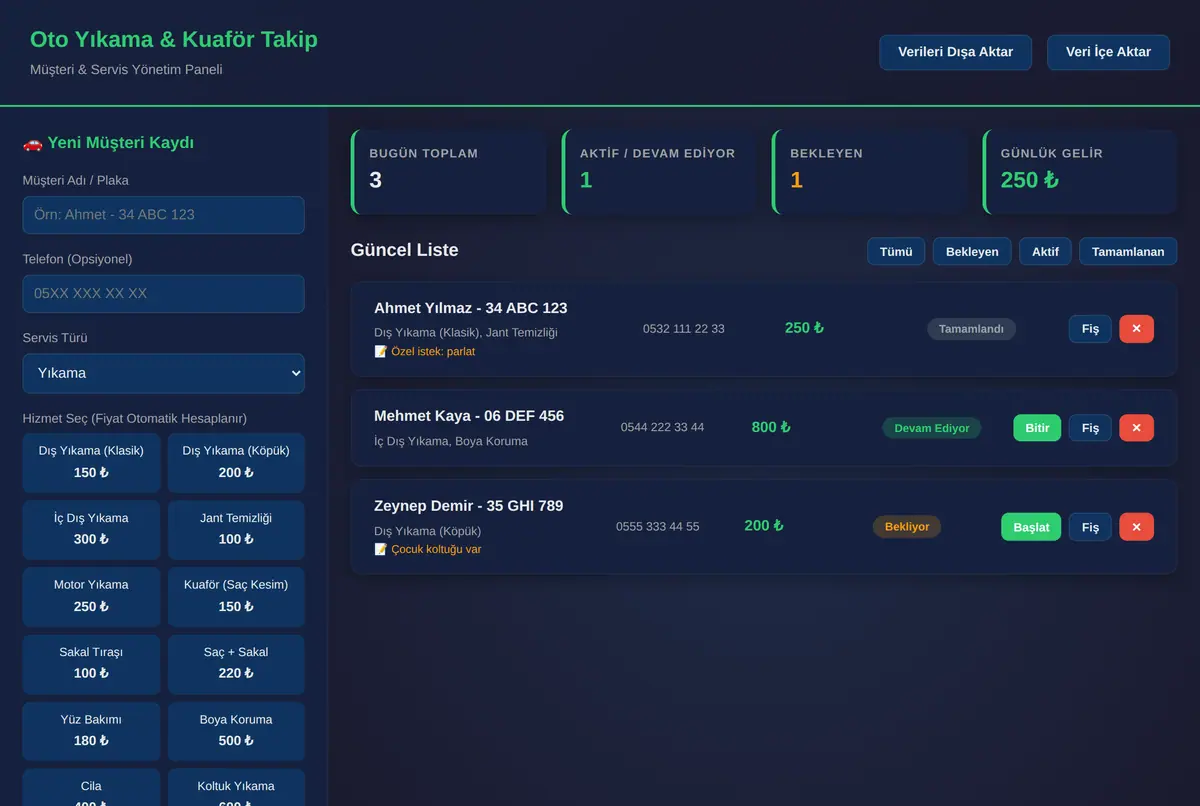The width and height of the screenshot is (1200, 806).
Task: Click the Bugün Toplam stat card
Action: (x=448, y=171)
